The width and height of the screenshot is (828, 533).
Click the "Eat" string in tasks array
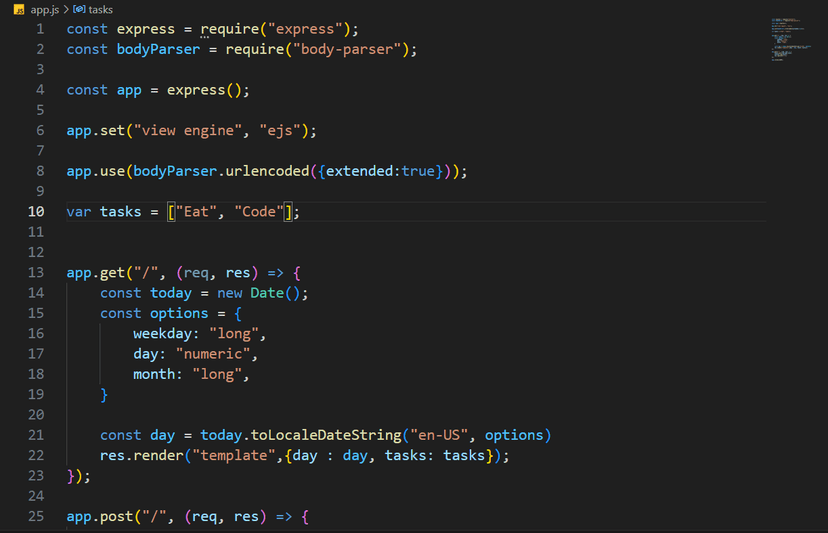(x=196, y=212)
